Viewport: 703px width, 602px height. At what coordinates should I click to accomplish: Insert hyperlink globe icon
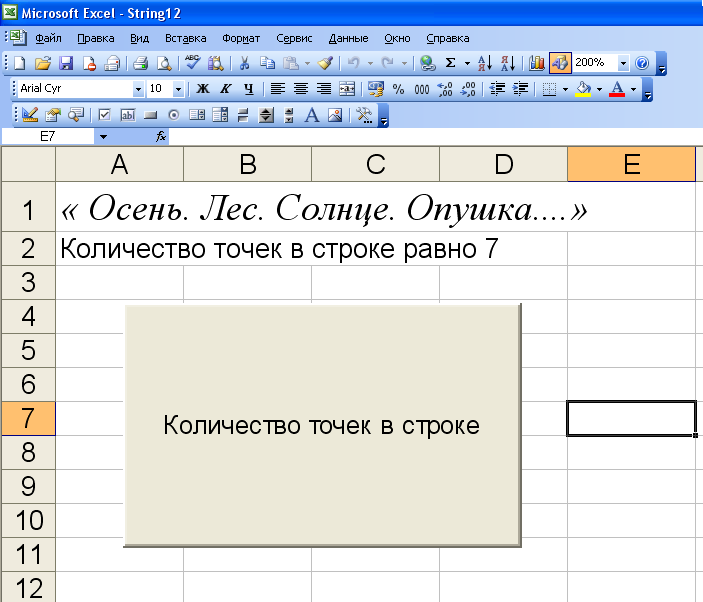pos(427,63)
